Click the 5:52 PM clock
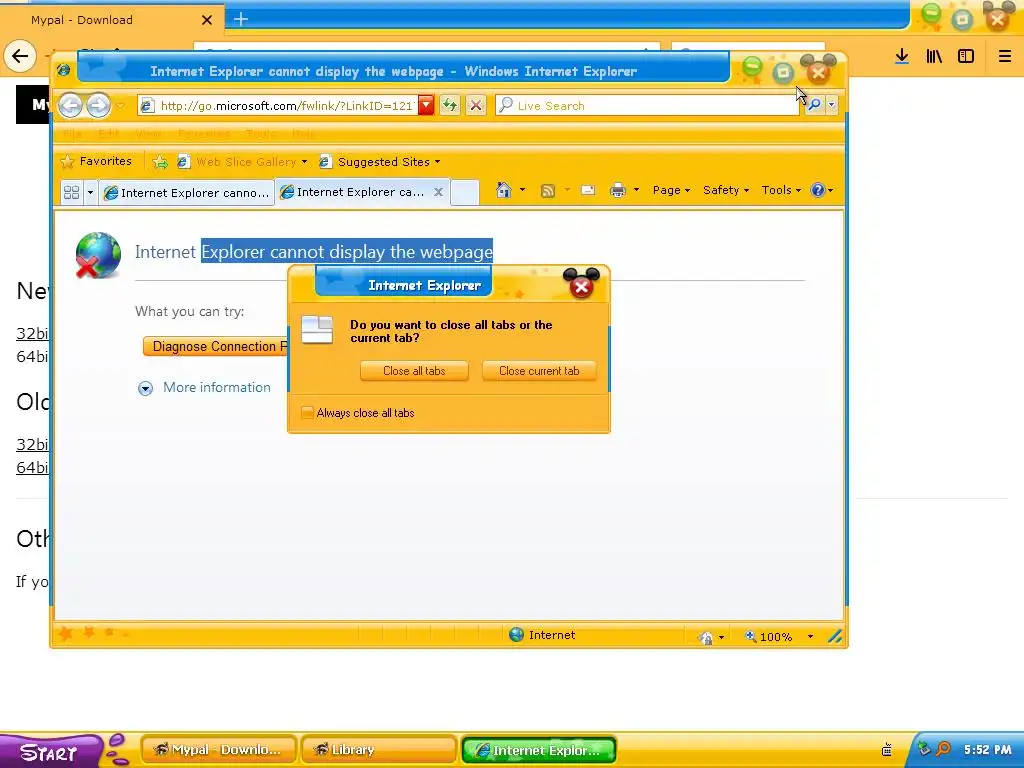1024x768 pixels. pyautogui.click(x=987, y=750)
